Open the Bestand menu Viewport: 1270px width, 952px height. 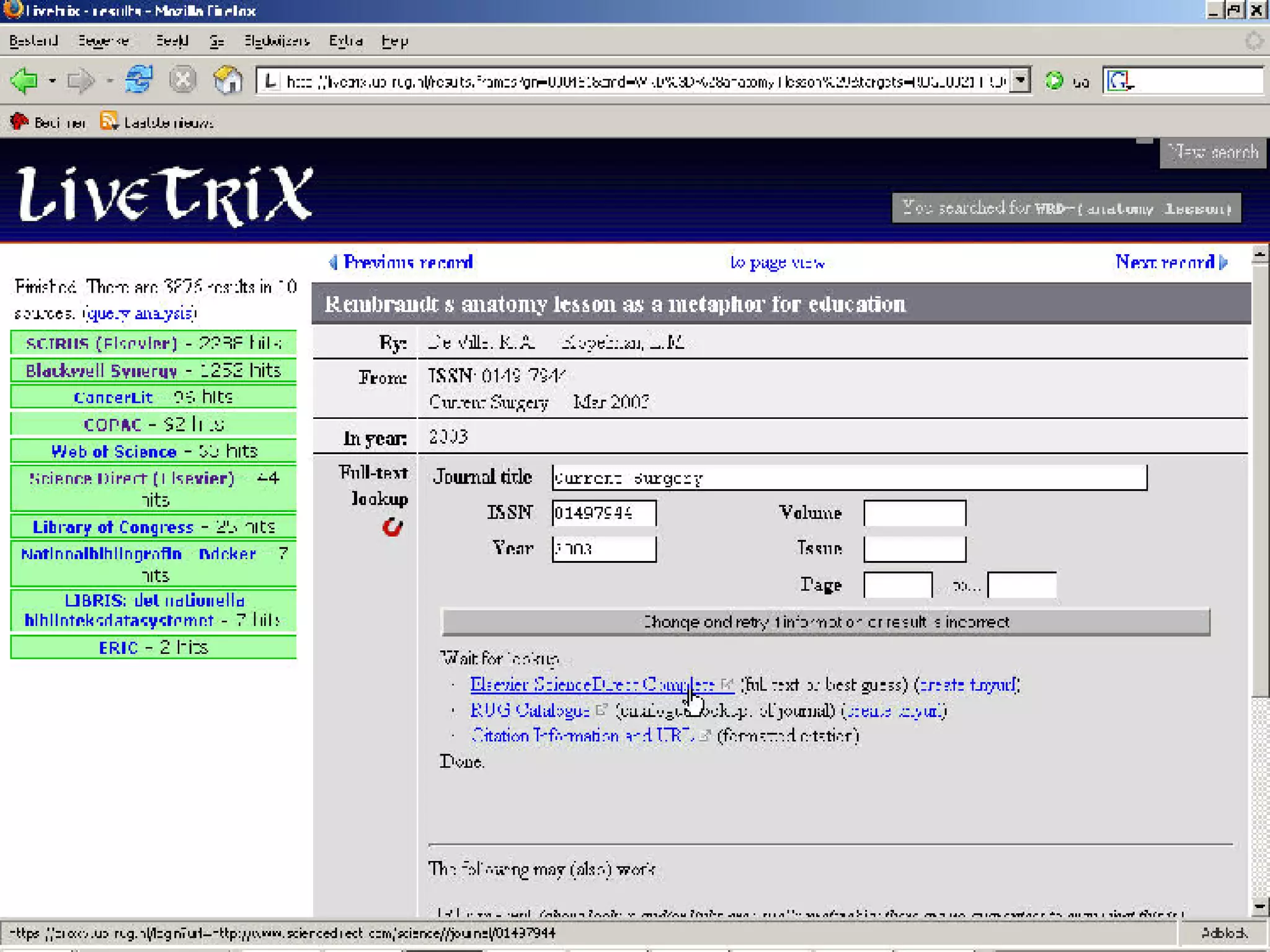click(x=33, y=41)
